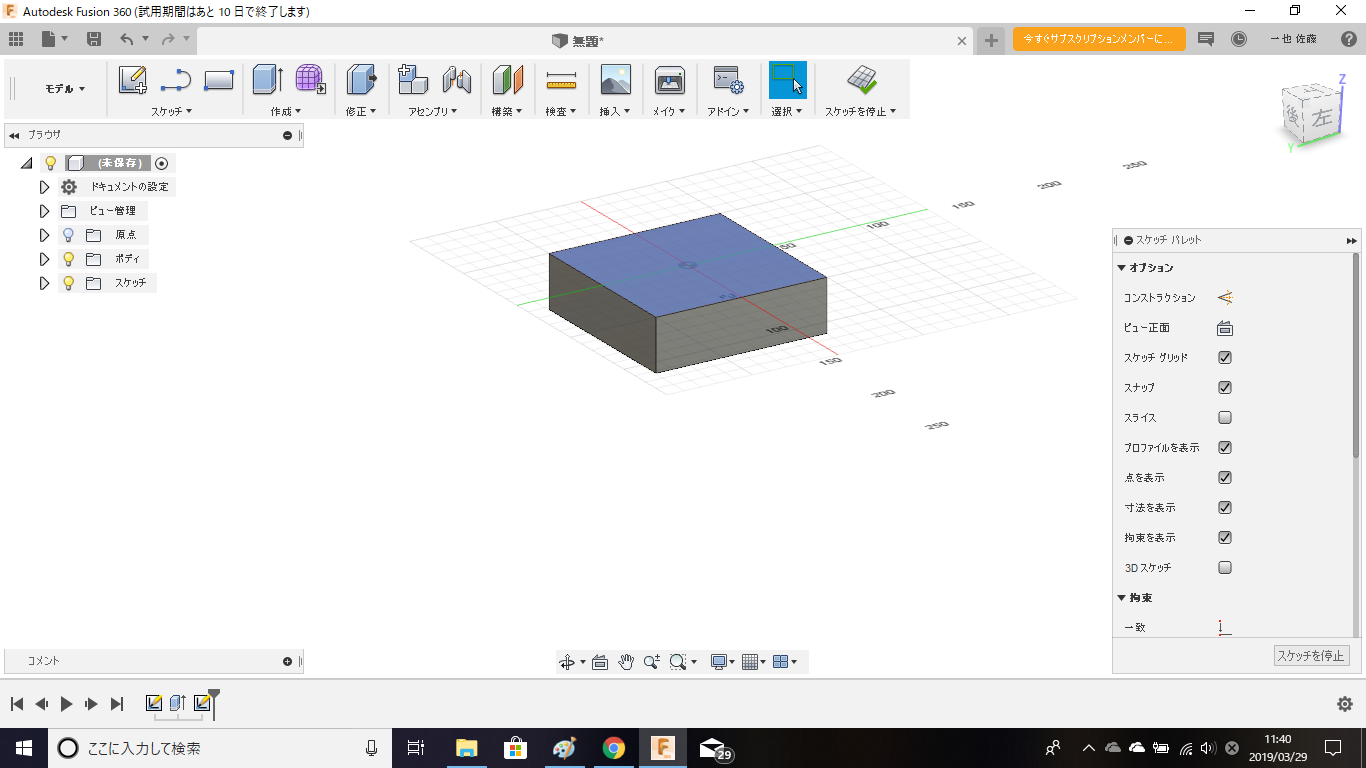This screenshot has width=1366, height=768.
Task: Click the construct plane icon
Action: coord(508,80)
